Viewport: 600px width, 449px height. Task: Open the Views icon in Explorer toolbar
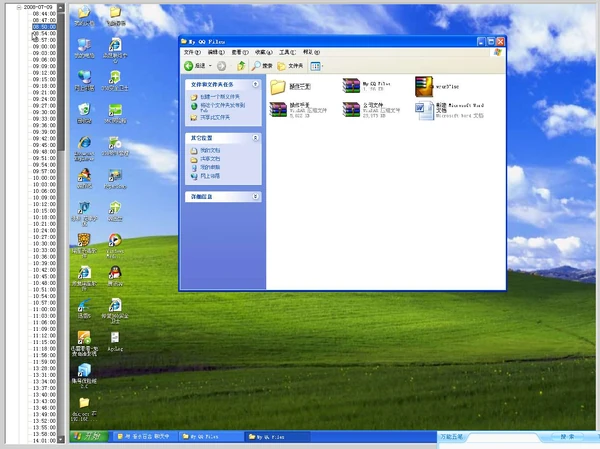click(x=315, y=66)
